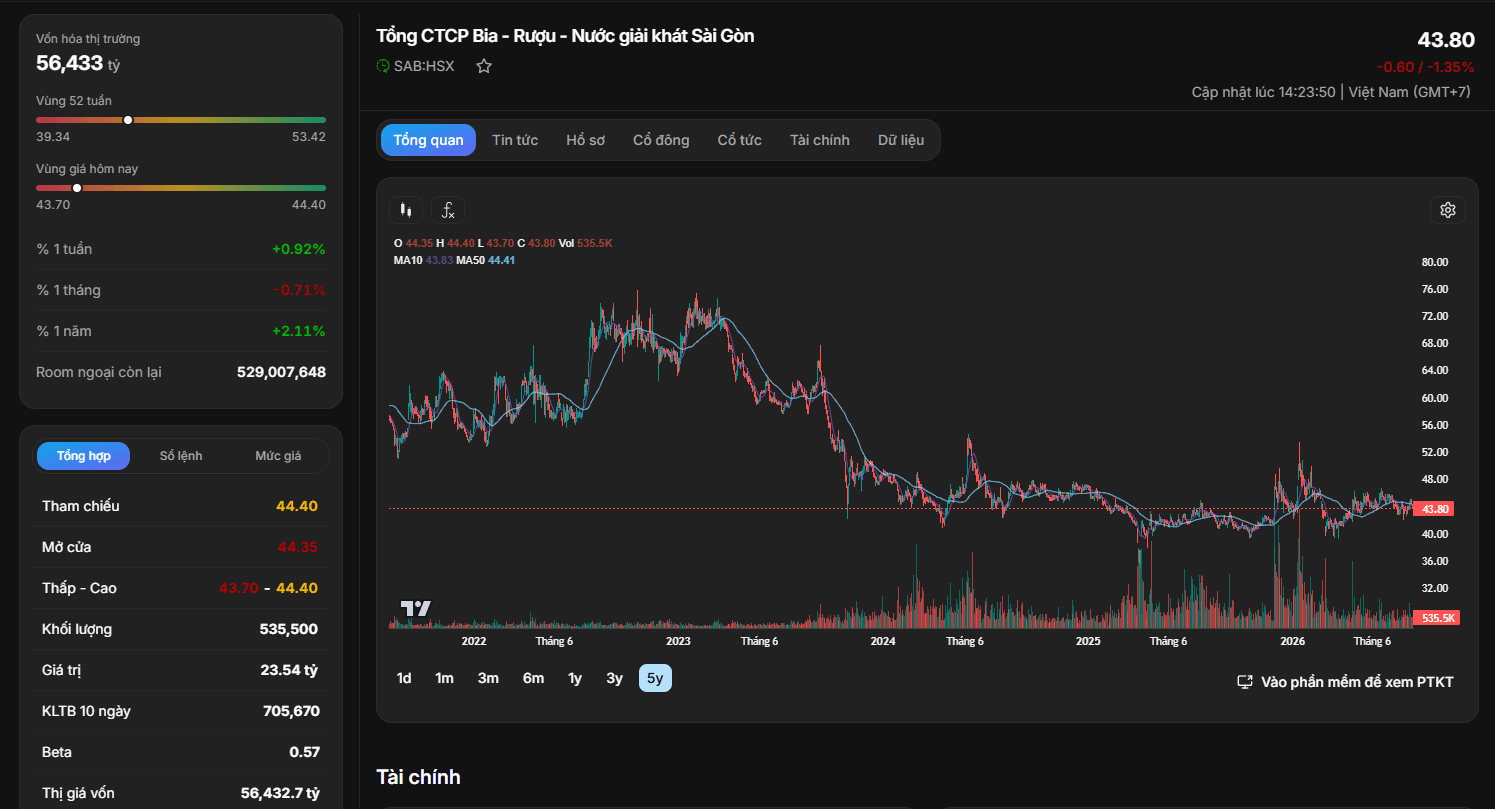
Task: Click the 2023 label on the time axis
Action: click(x=678, y=641)
